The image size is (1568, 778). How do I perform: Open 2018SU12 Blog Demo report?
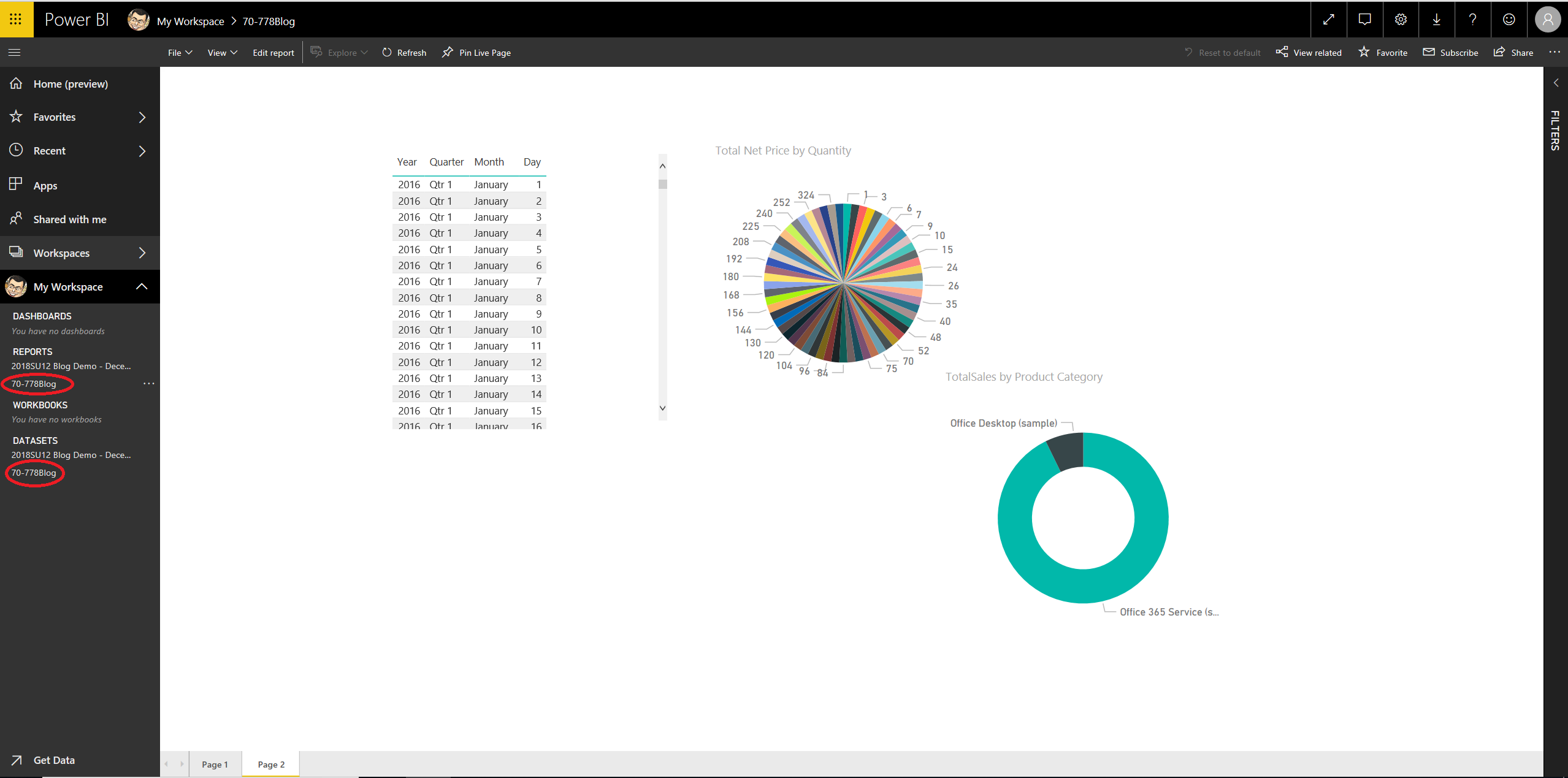[x=71, y=366]
